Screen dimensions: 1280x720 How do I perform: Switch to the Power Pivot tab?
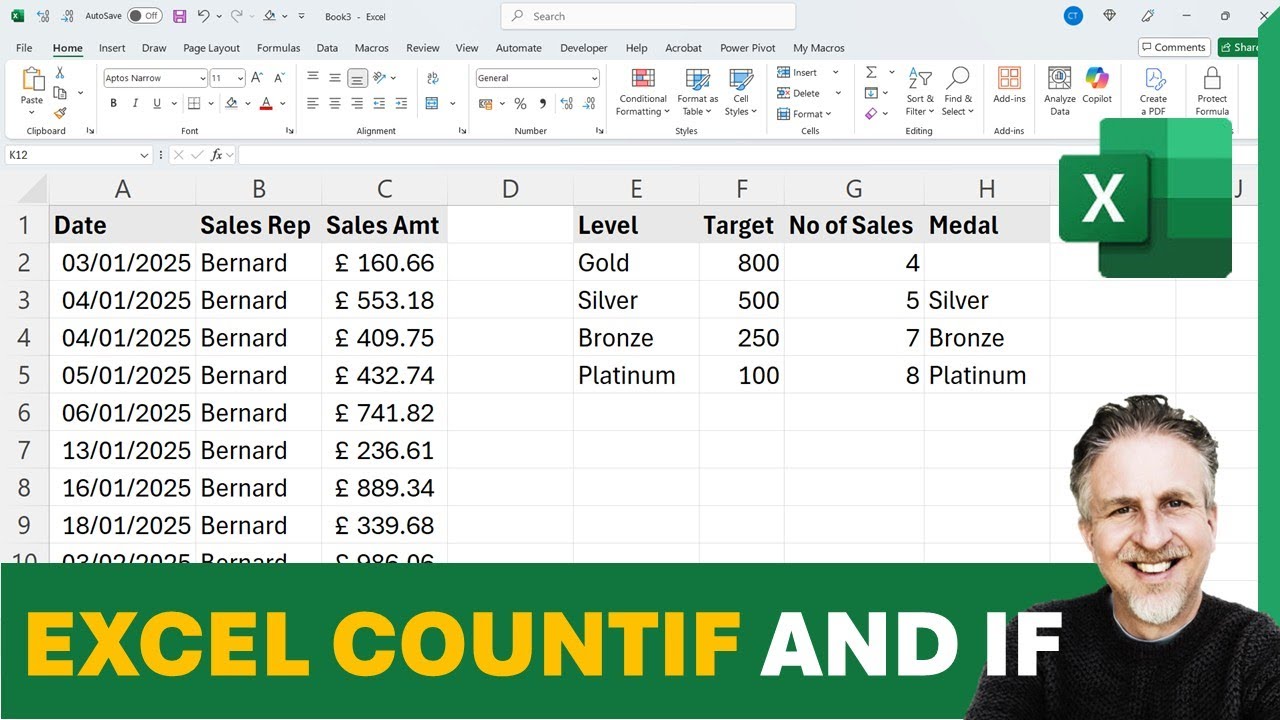(x=748, y=48)
